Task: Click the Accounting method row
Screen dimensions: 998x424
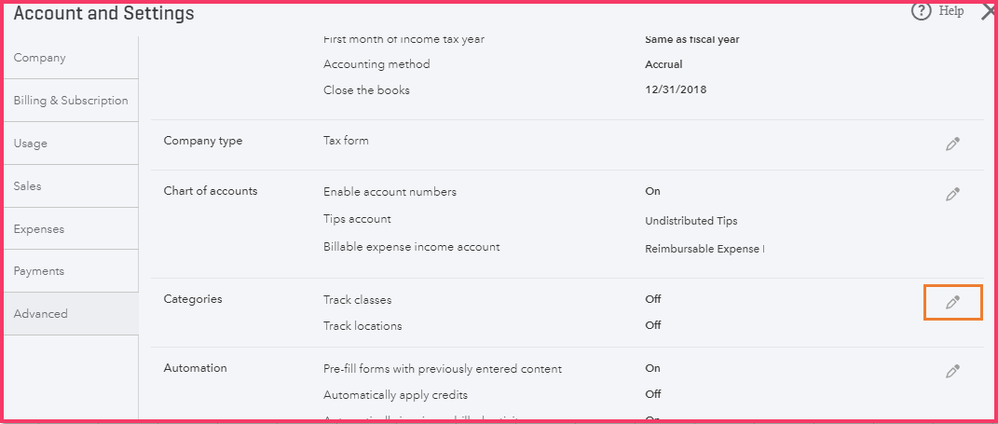Action: click(x=376, y=64)
